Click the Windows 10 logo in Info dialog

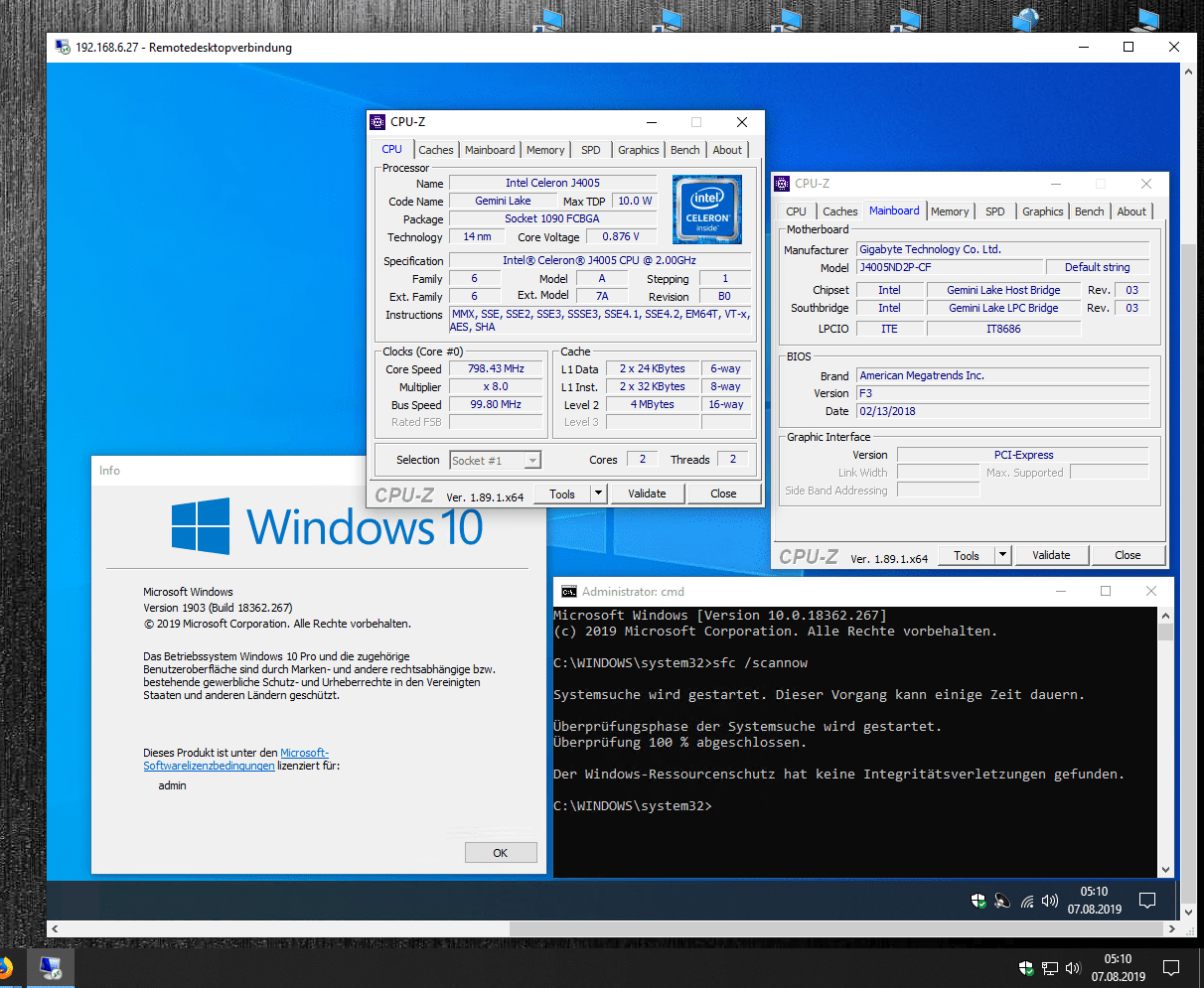[327, 526]
